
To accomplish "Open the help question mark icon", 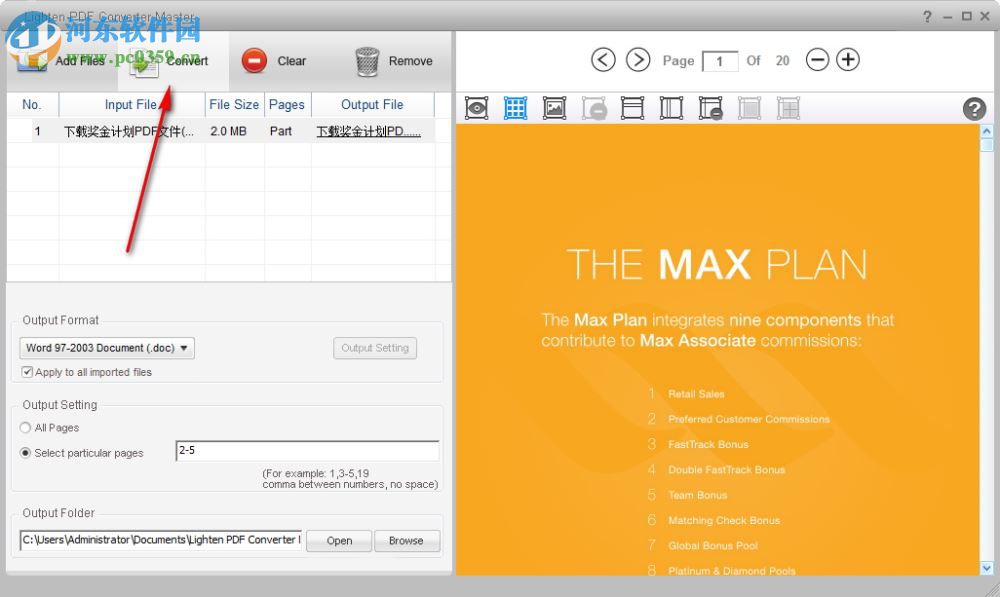I will [x=974, y=108].
